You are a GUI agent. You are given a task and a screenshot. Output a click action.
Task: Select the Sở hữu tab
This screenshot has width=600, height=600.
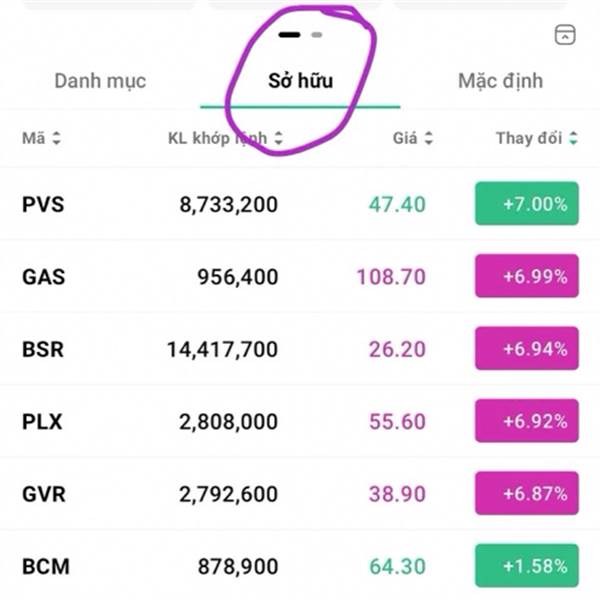[x=300, y=81]
